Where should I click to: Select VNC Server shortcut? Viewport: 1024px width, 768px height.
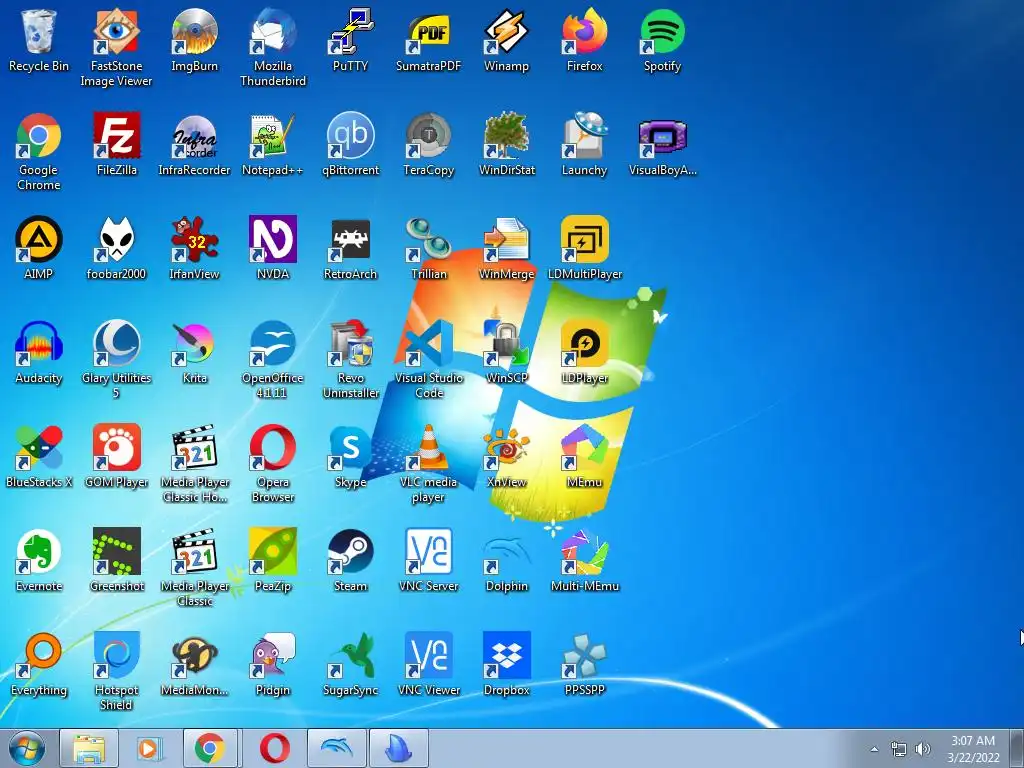click(428, 552)
